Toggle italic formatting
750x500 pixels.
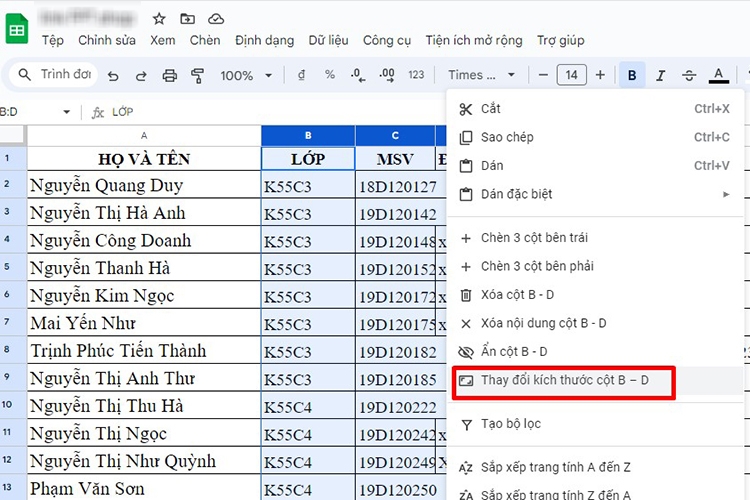coord(661,75)
